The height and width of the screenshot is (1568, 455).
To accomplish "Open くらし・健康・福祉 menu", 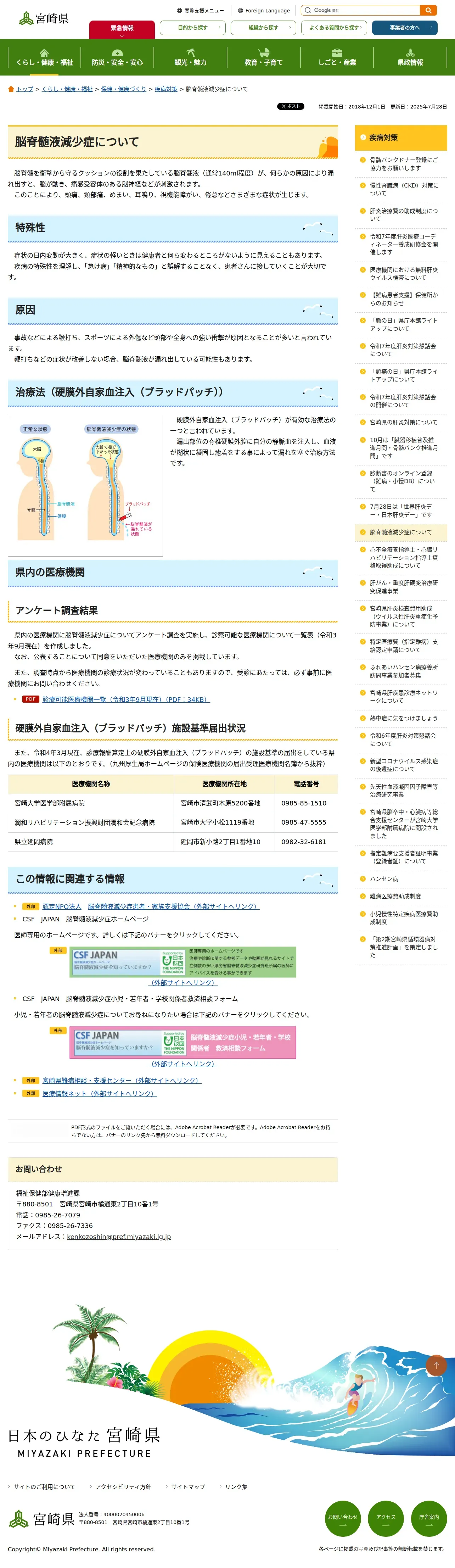I will click(44, 57).
